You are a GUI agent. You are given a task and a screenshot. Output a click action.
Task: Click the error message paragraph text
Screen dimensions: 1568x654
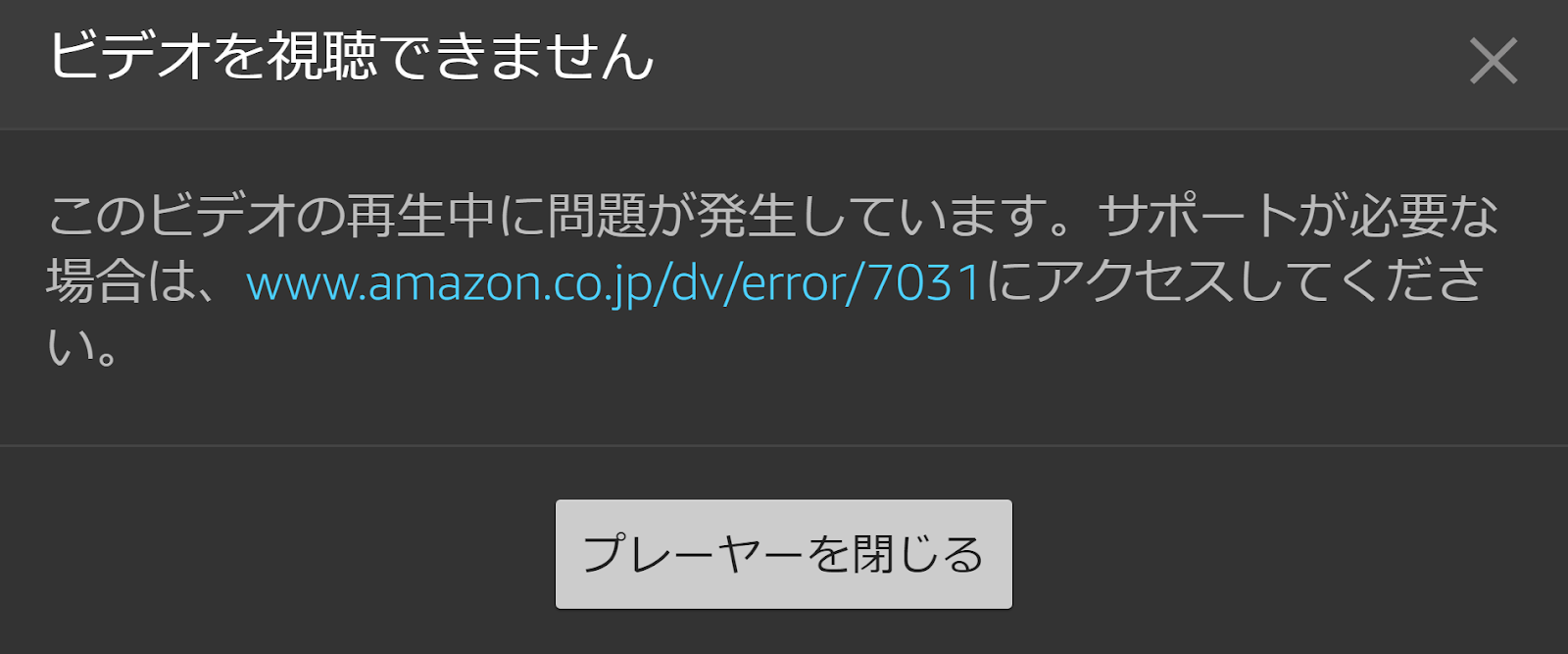772,280
